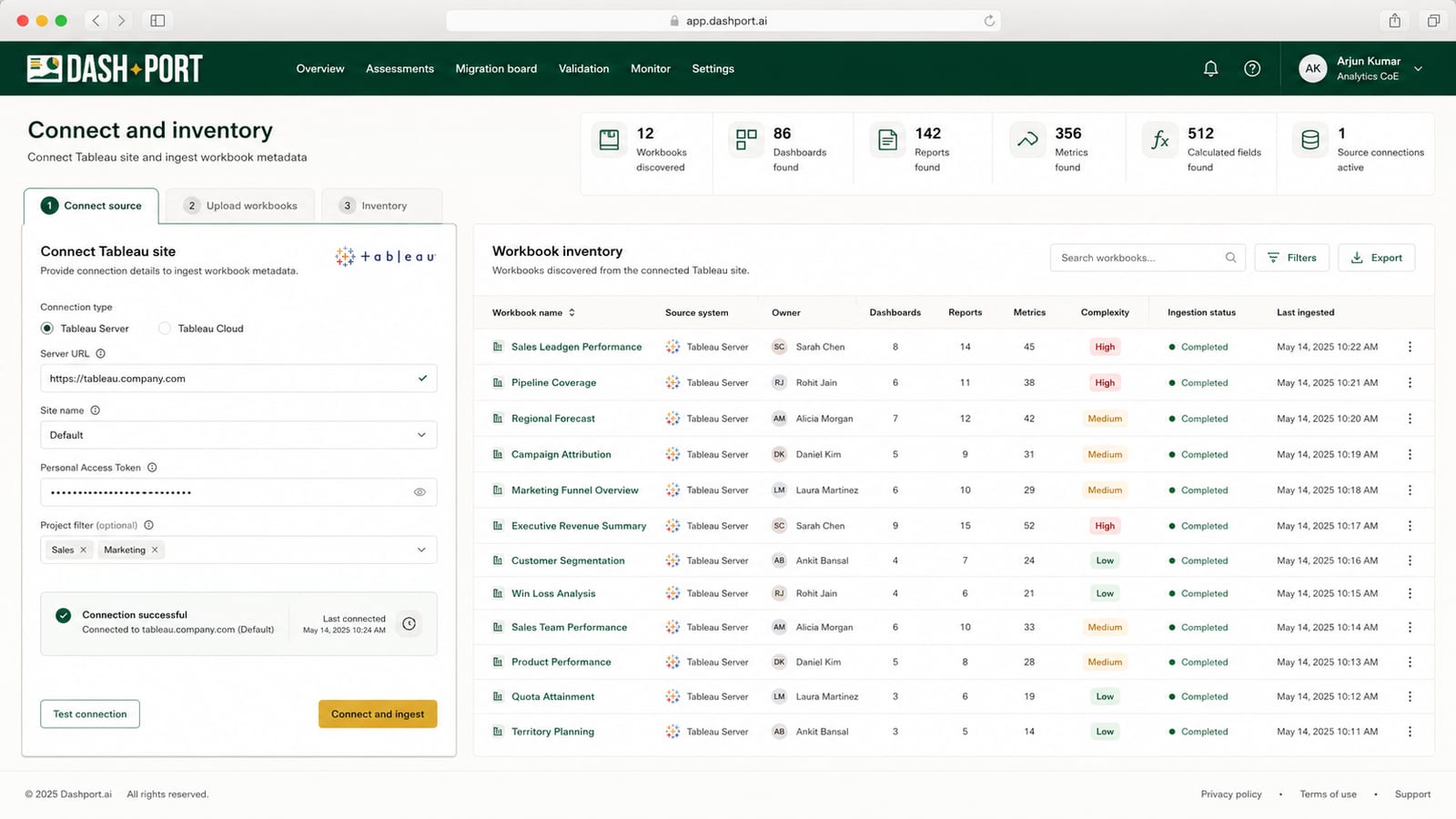Image resolution: width=1456 pixels, height=819 pixels.
Task: Open row menu for Win Loss Analysis
Action: (1410, 593)
